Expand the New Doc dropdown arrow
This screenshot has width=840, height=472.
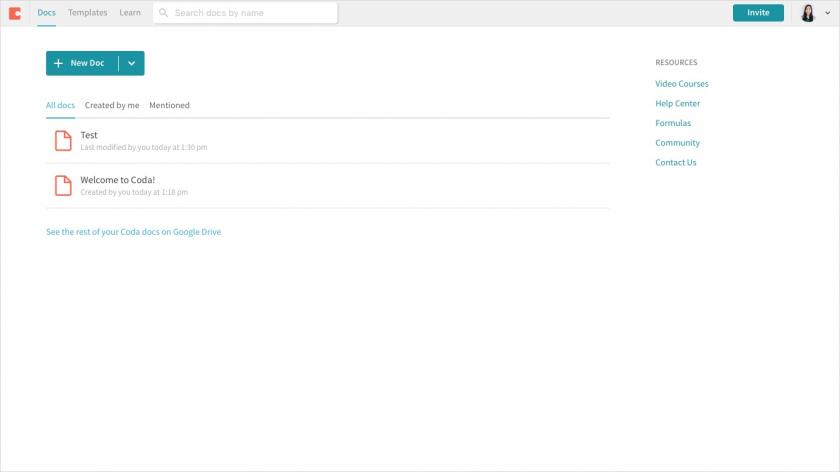point(132,63)
